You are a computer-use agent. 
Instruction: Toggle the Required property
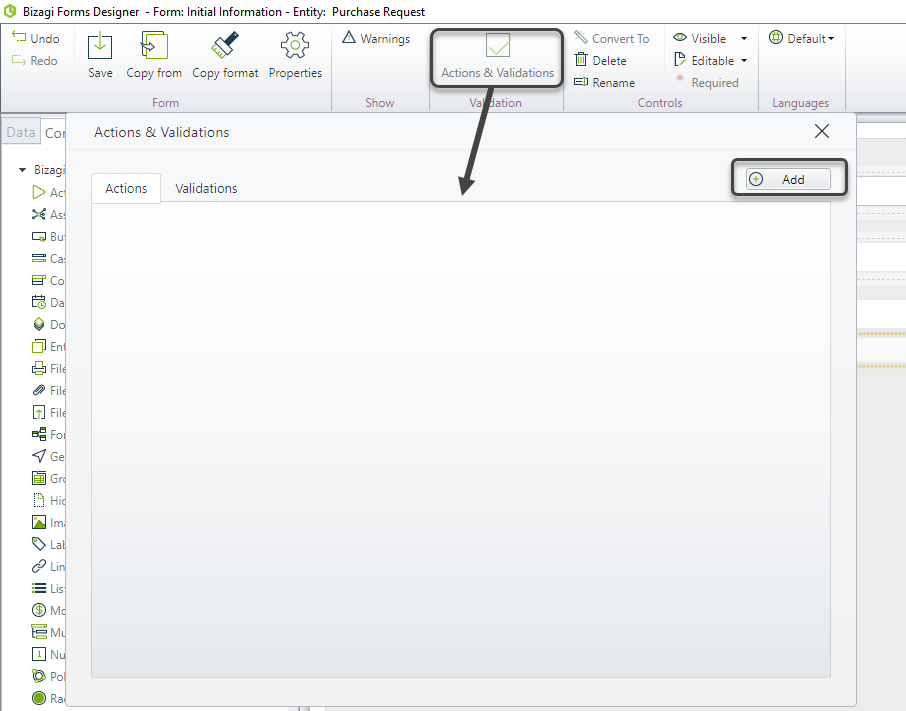click(x=707, y=83)
